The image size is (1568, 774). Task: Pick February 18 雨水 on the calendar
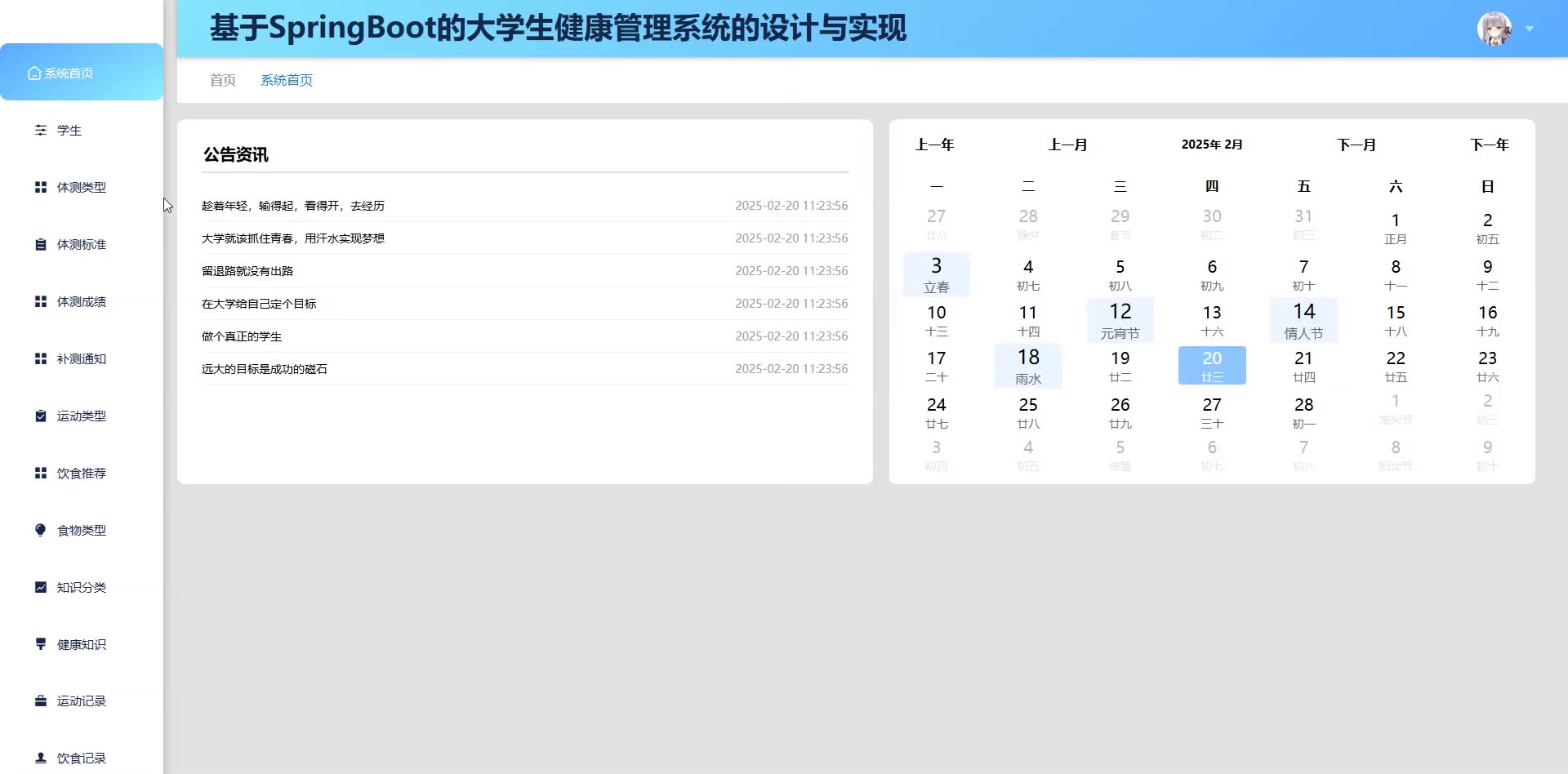point(1028,367)
